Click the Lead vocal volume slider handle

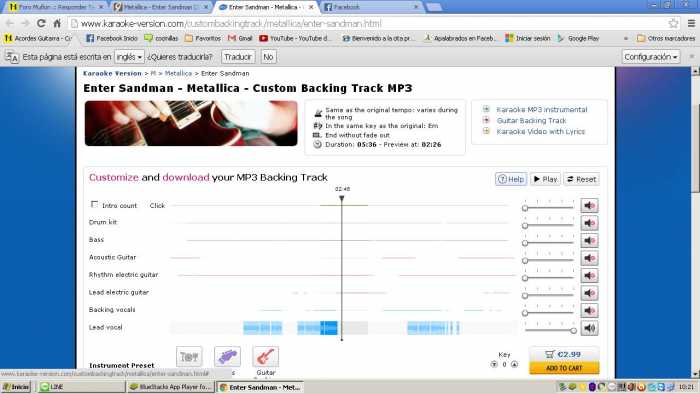tap(573, 331)
